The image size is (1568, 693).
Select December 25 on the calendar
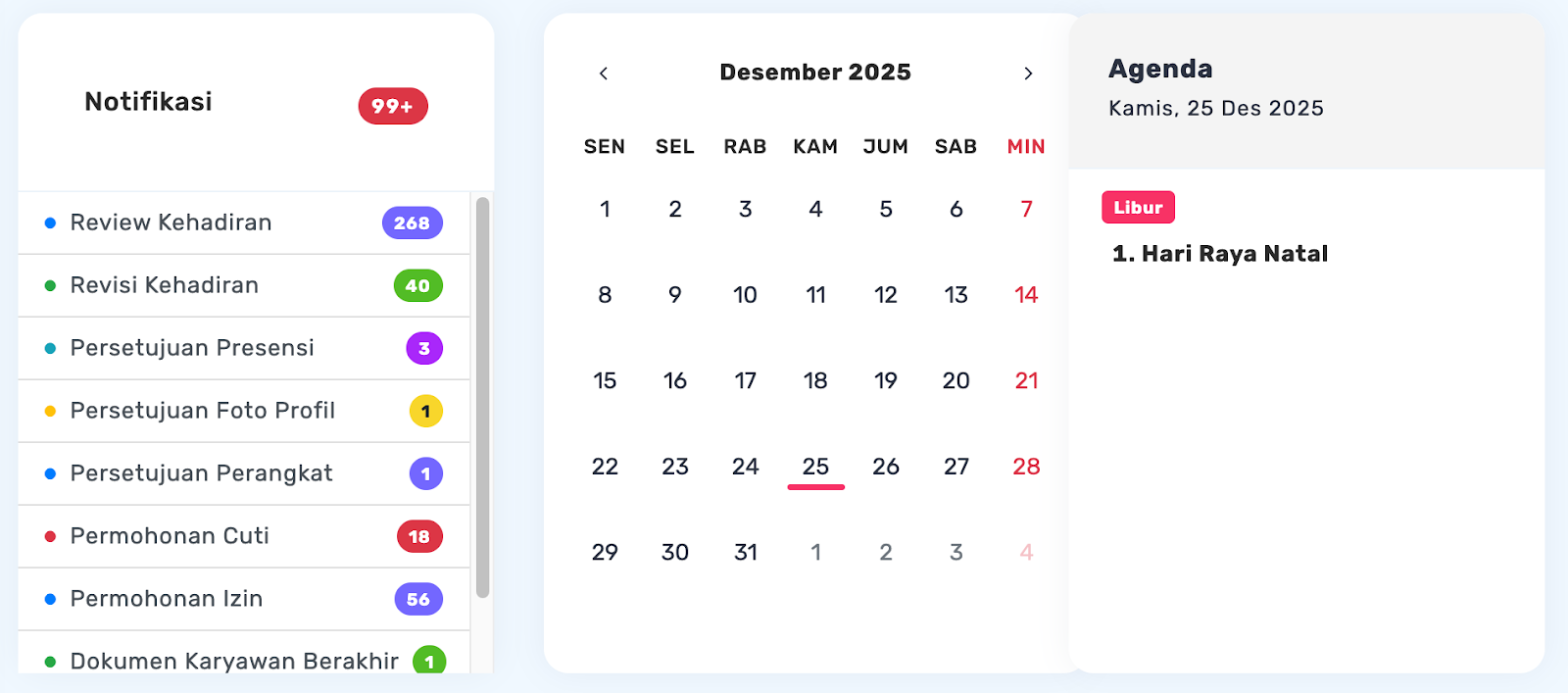click(x=815, y=467)
